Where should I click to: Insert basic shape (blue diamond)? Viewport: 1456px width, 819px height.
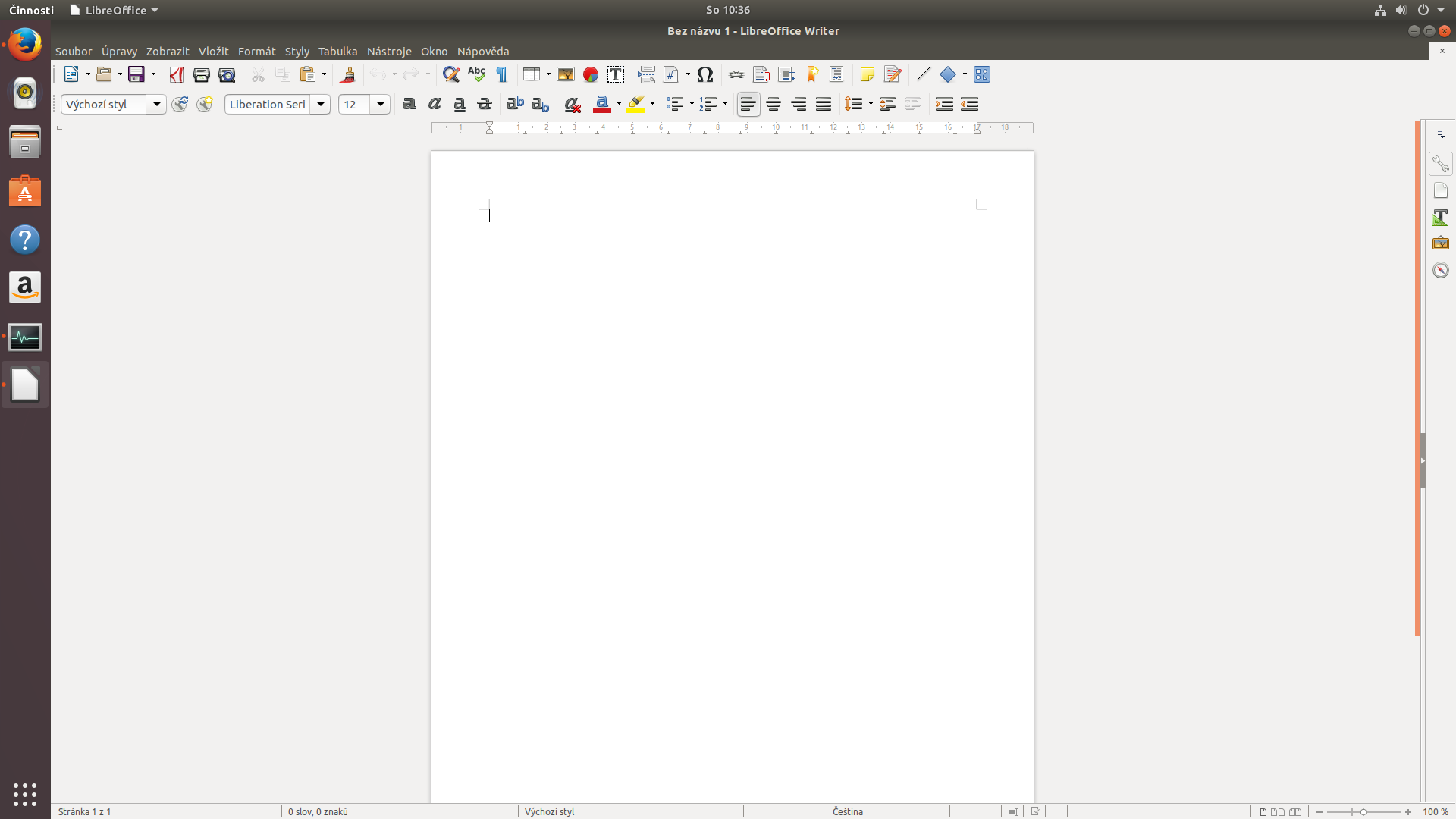948,74
